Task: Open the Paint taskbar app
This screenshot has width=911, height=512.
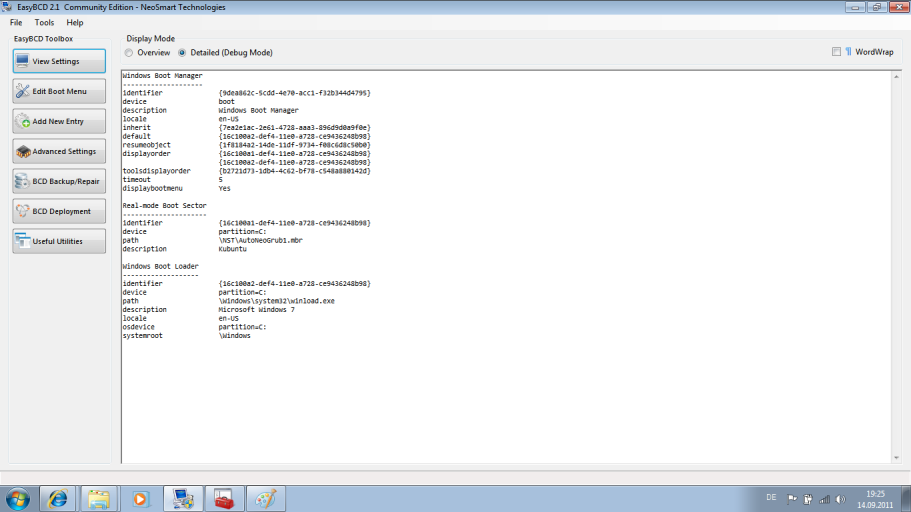Action: 266,499
